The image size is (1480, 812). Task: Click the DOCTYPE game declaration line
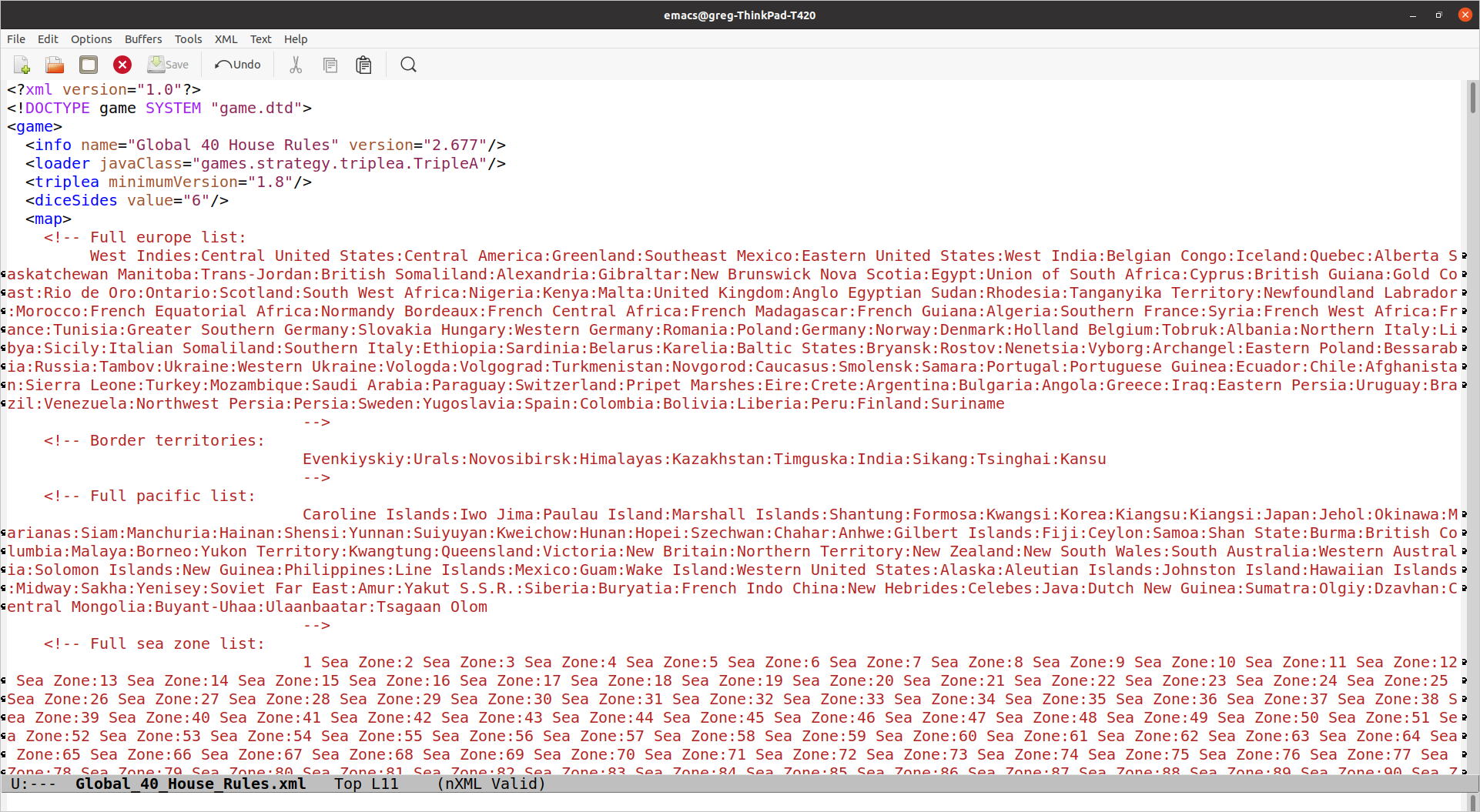(159, 108)
